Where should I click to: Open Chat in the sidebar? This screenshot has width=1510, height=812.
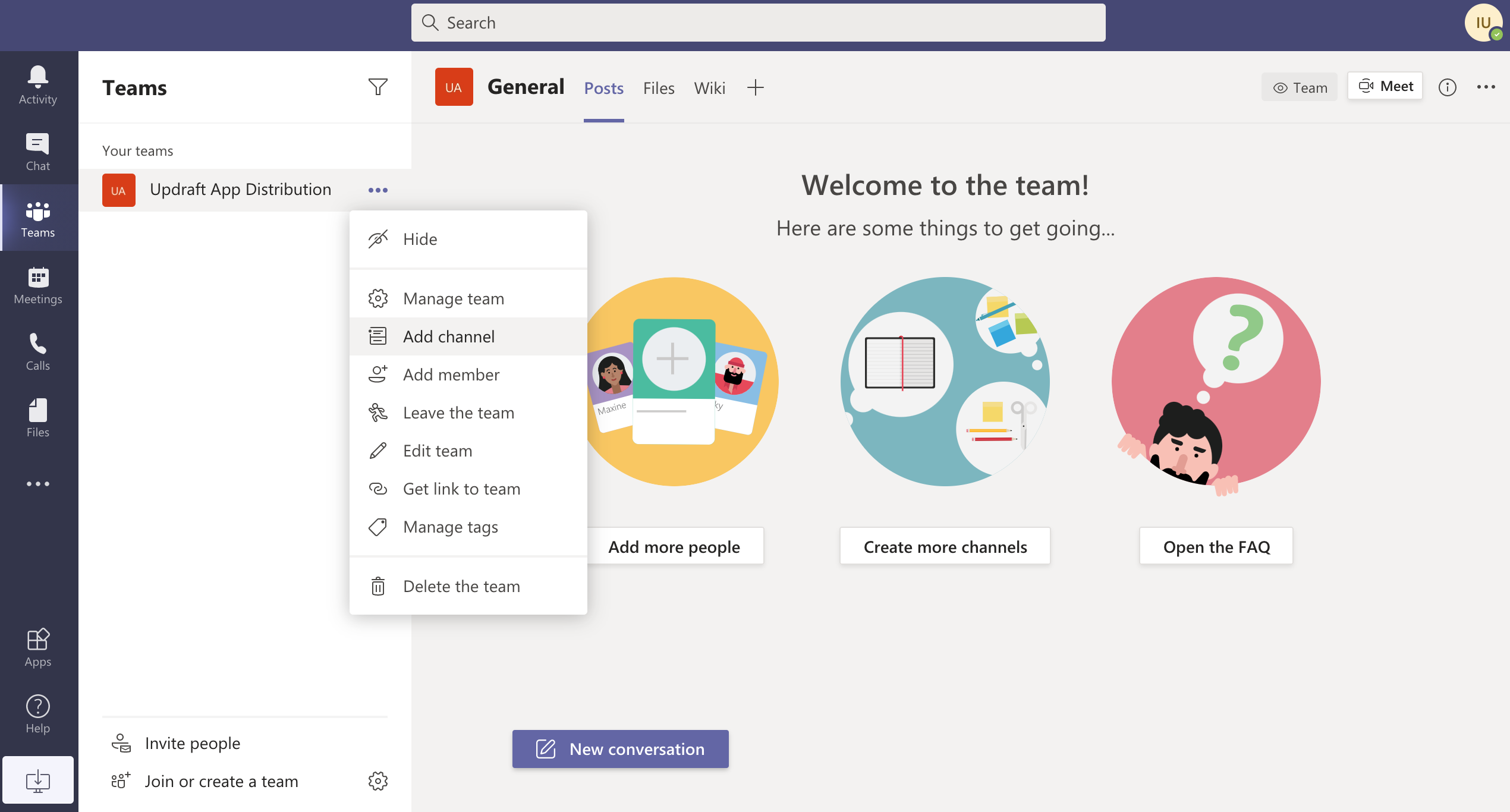(x=38, y=151)
